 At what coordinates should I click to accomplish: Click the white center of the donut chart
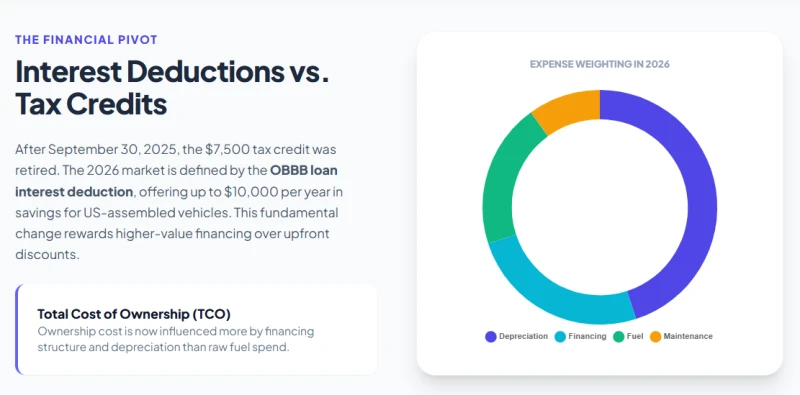pos(599,207)
